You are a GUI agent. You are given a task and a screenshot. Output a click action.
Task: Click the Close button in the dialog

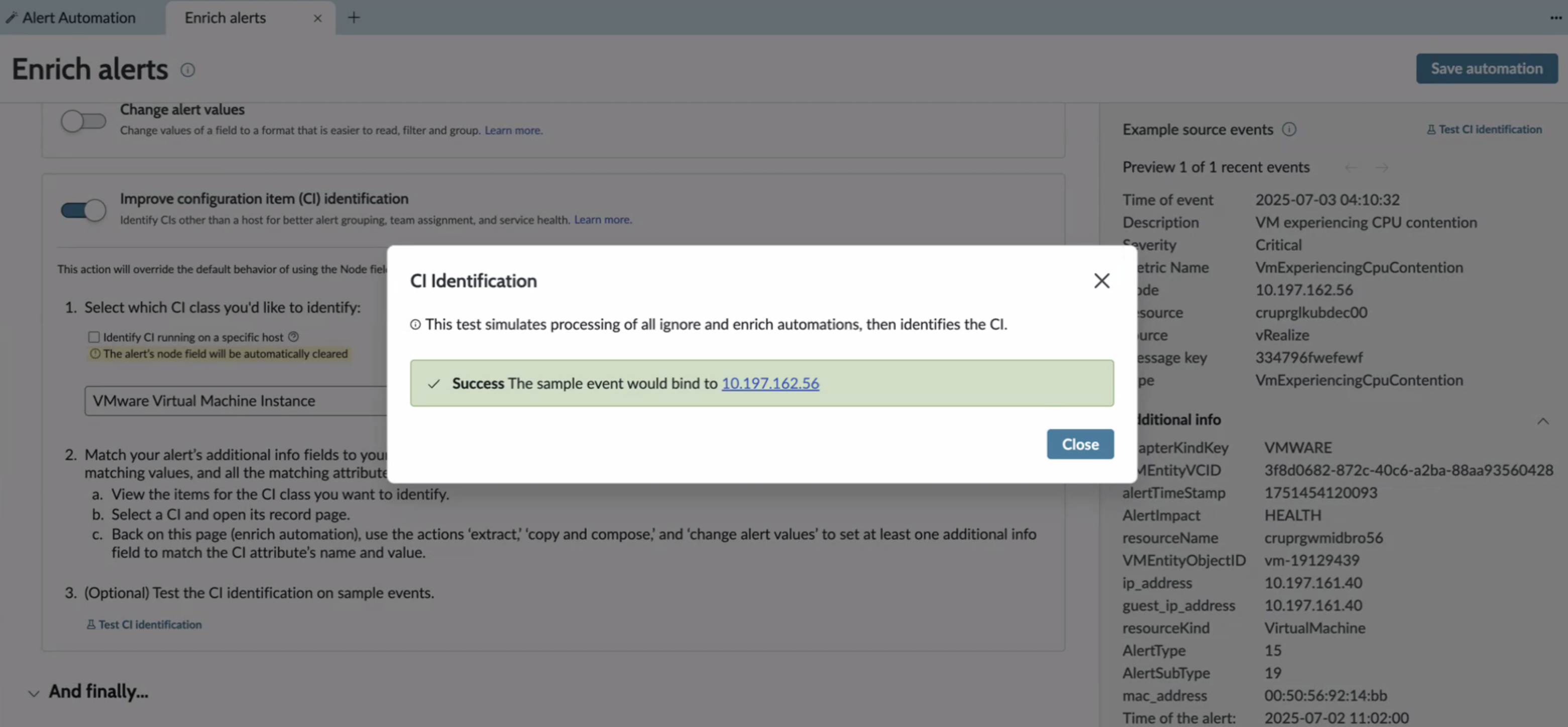[1080, 444]
